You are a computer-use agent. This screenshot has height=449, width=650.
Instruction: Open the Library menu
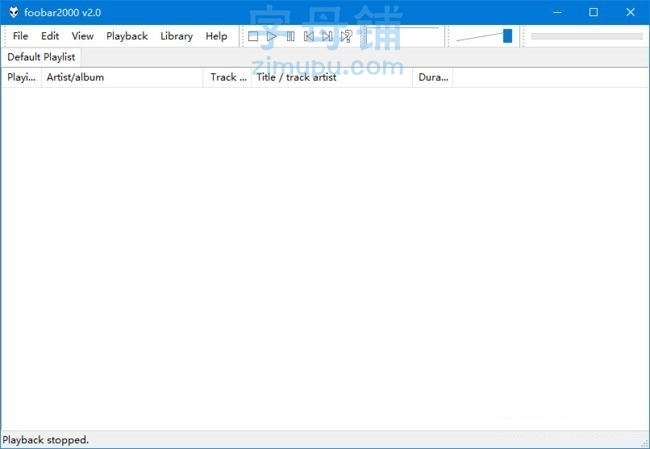click(x=176, y=36)
